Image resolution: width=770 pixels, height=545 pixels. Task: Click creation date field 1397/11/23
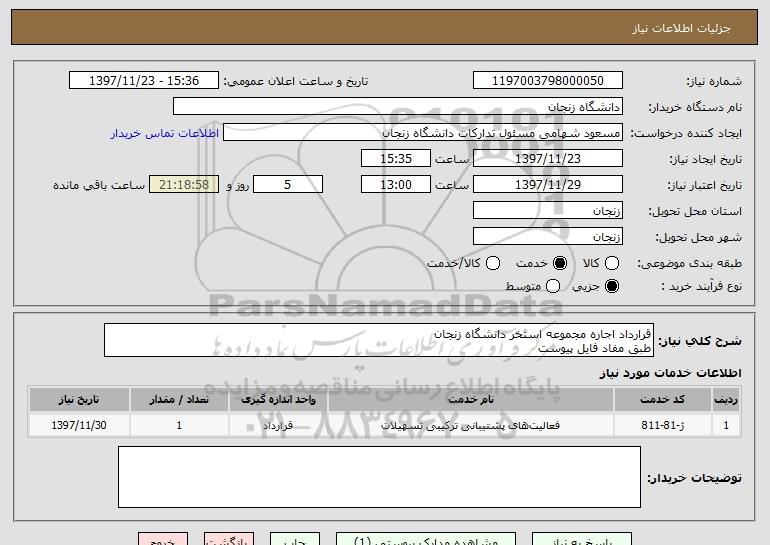click(548, 159)
